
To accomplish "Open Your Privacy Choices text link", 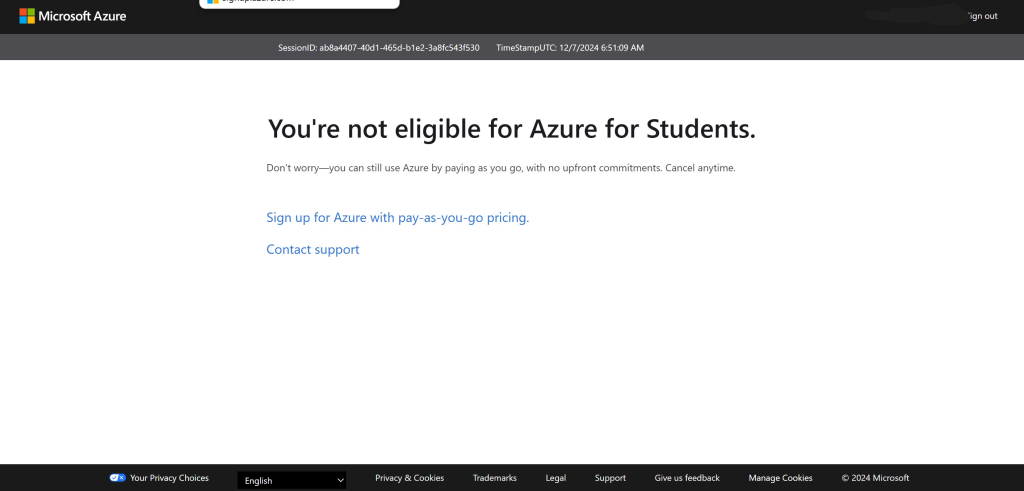I will pos(169,478).
